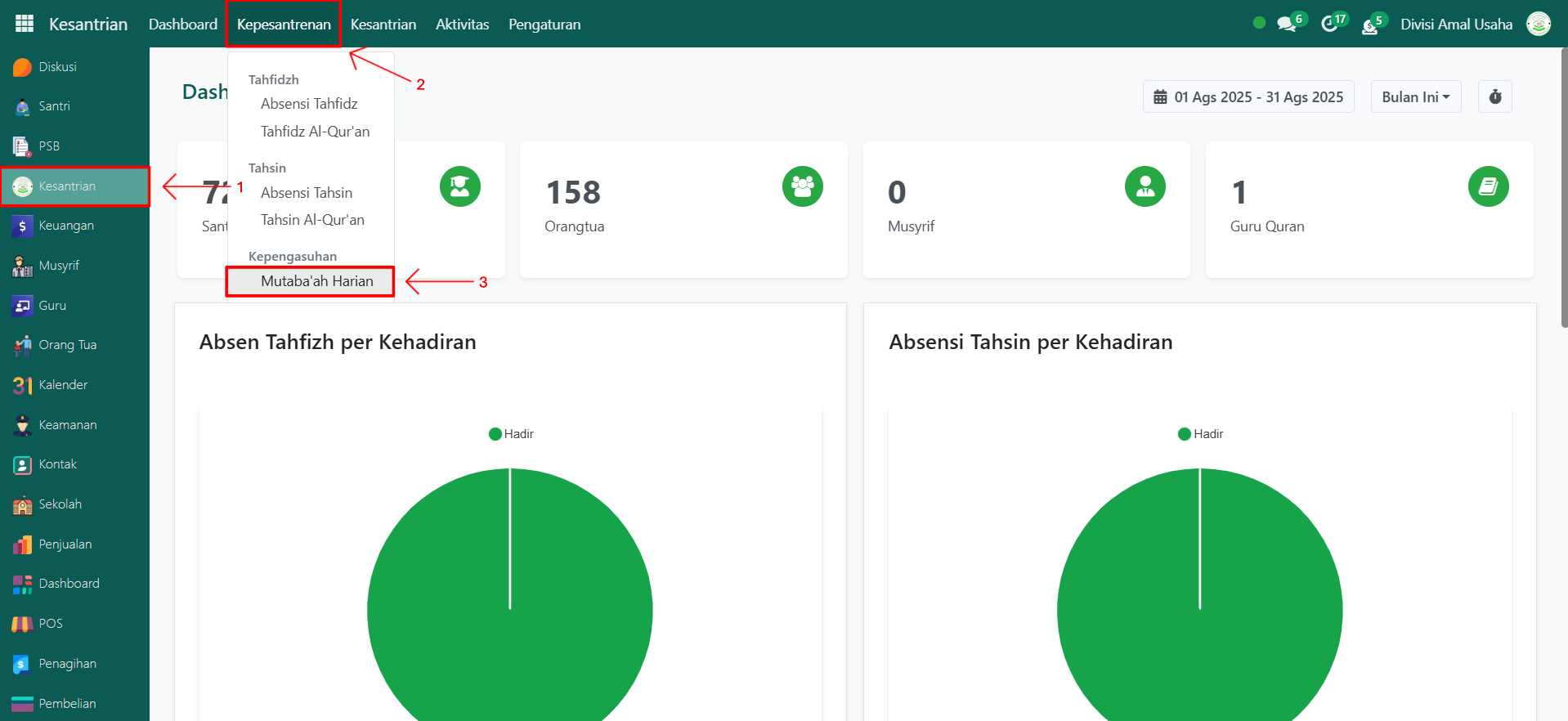
Task: Open the apps grid menu icon
Action: (25, 24)
